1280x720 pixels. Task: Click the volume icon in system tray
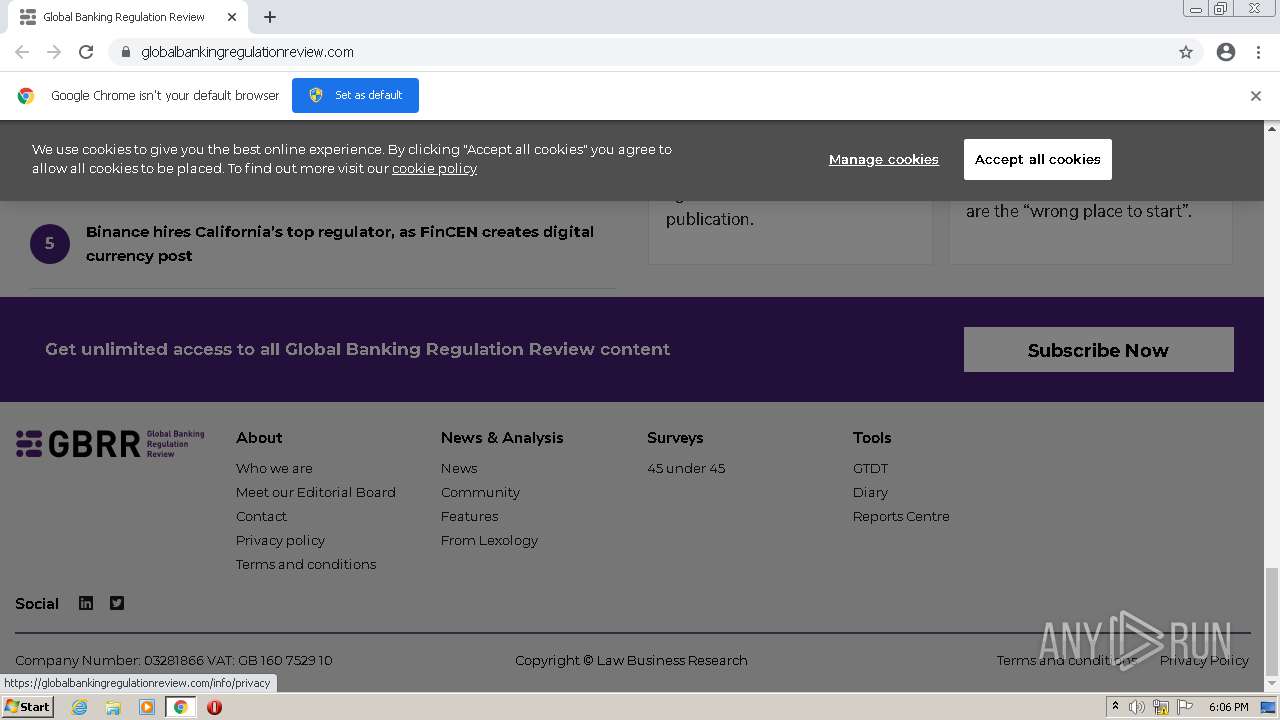(1137, 707)
